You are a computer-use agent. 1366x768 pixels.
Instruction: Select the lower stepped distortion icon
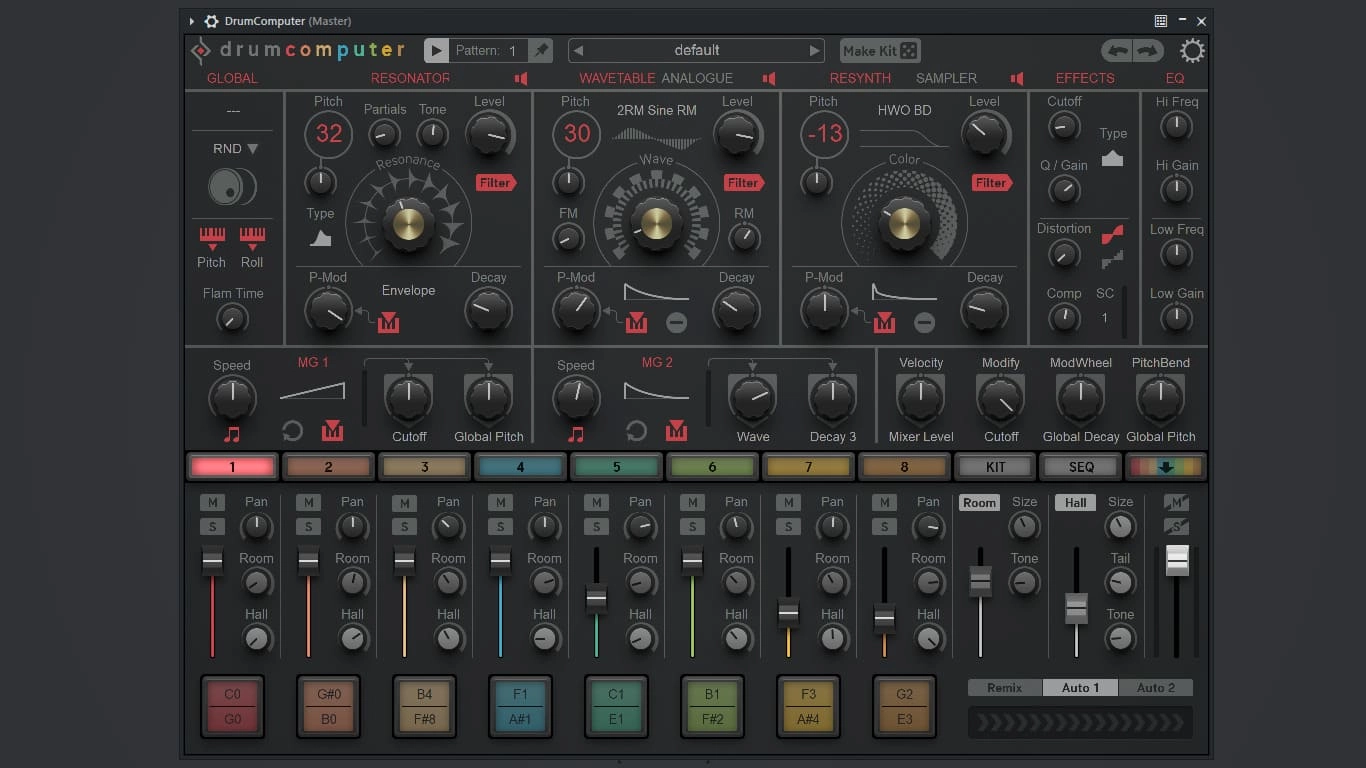(1112, 260)
